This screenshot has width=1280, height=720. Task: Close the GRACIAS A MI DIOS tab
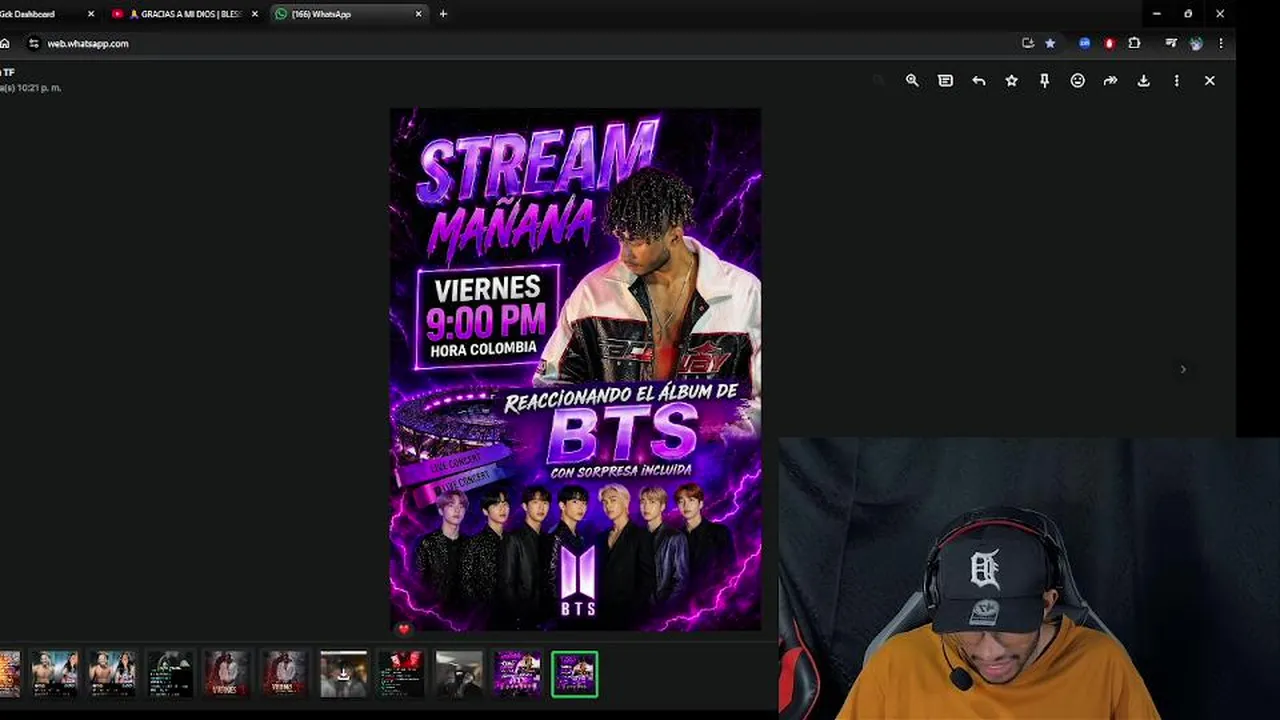pyautogui.click(x=254, y=14)
